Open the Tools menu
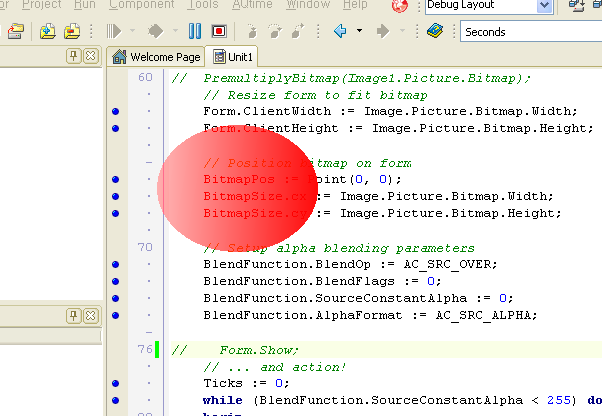602x416 pixels. tap(203, 5)
